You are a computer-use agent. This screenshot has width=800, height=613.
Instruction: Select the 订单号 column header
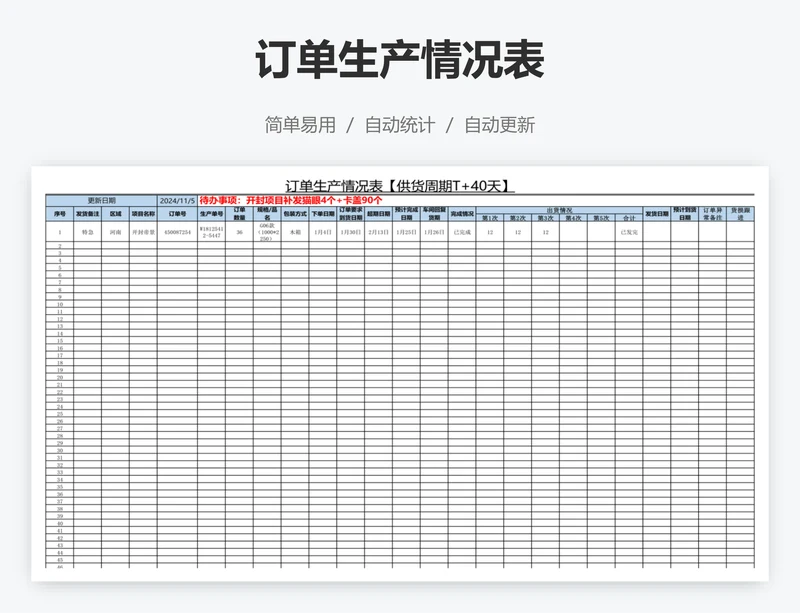177,214
